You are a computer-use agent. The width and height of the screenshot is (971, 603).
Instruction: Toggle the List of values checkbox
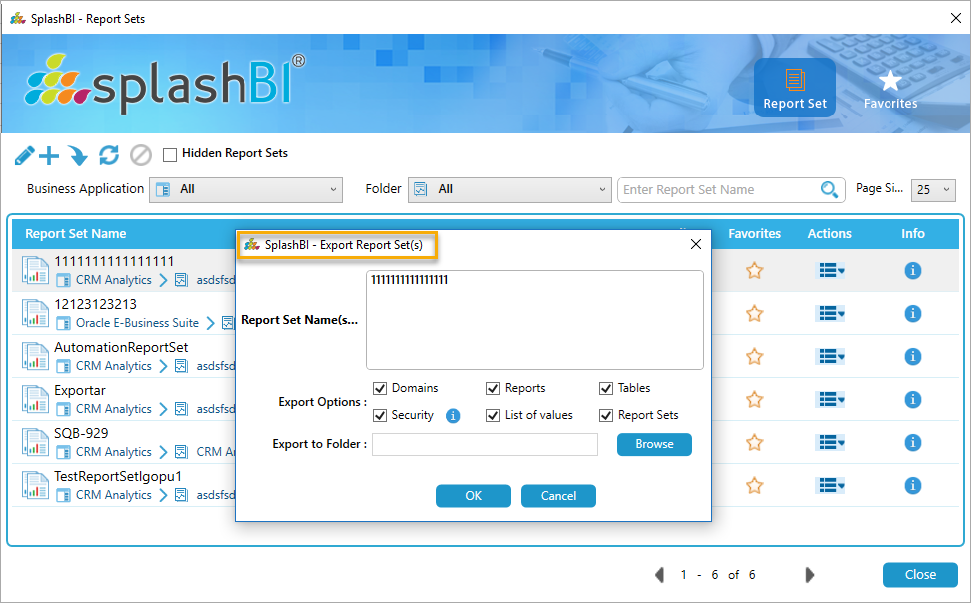click(x=493, y=415)
